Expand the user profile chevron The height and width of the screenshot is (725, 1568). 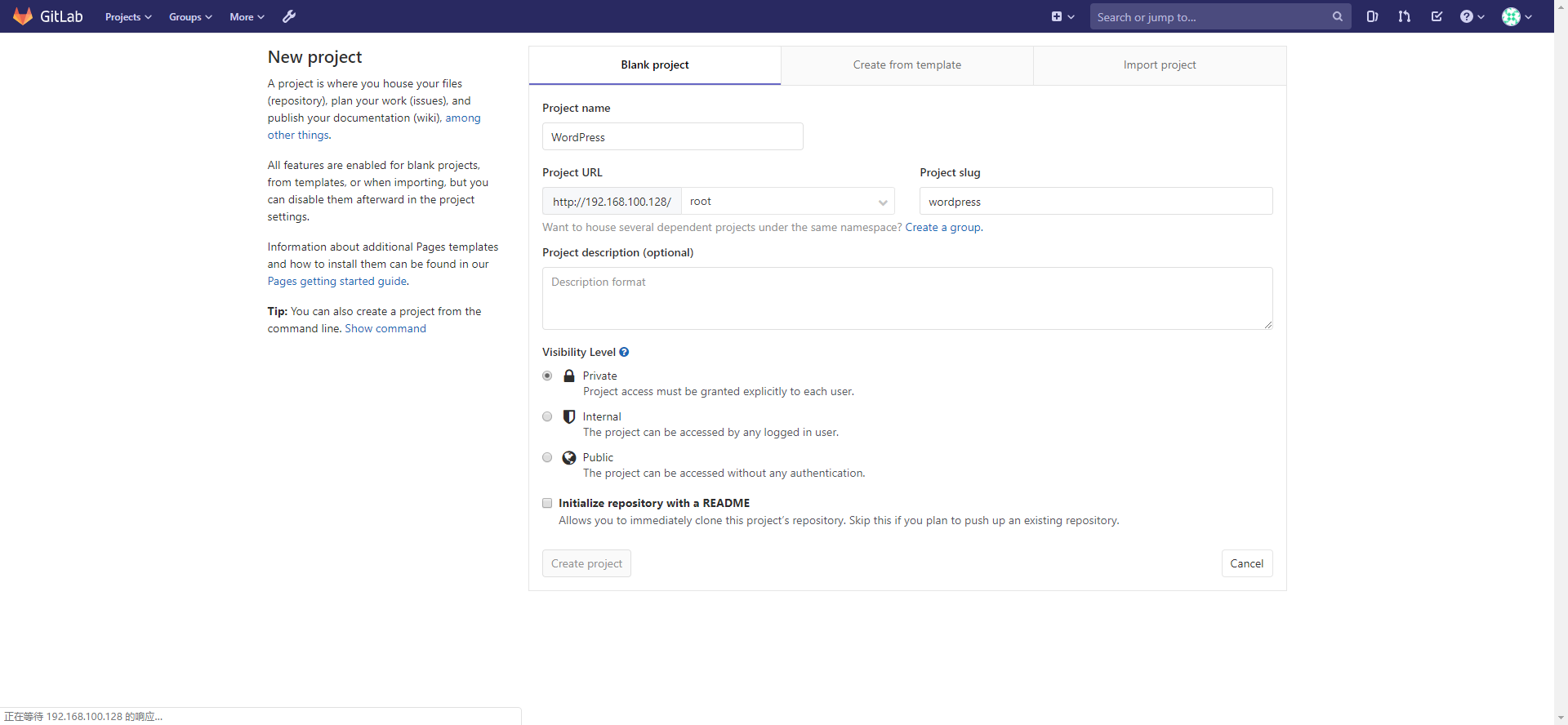1529,17
